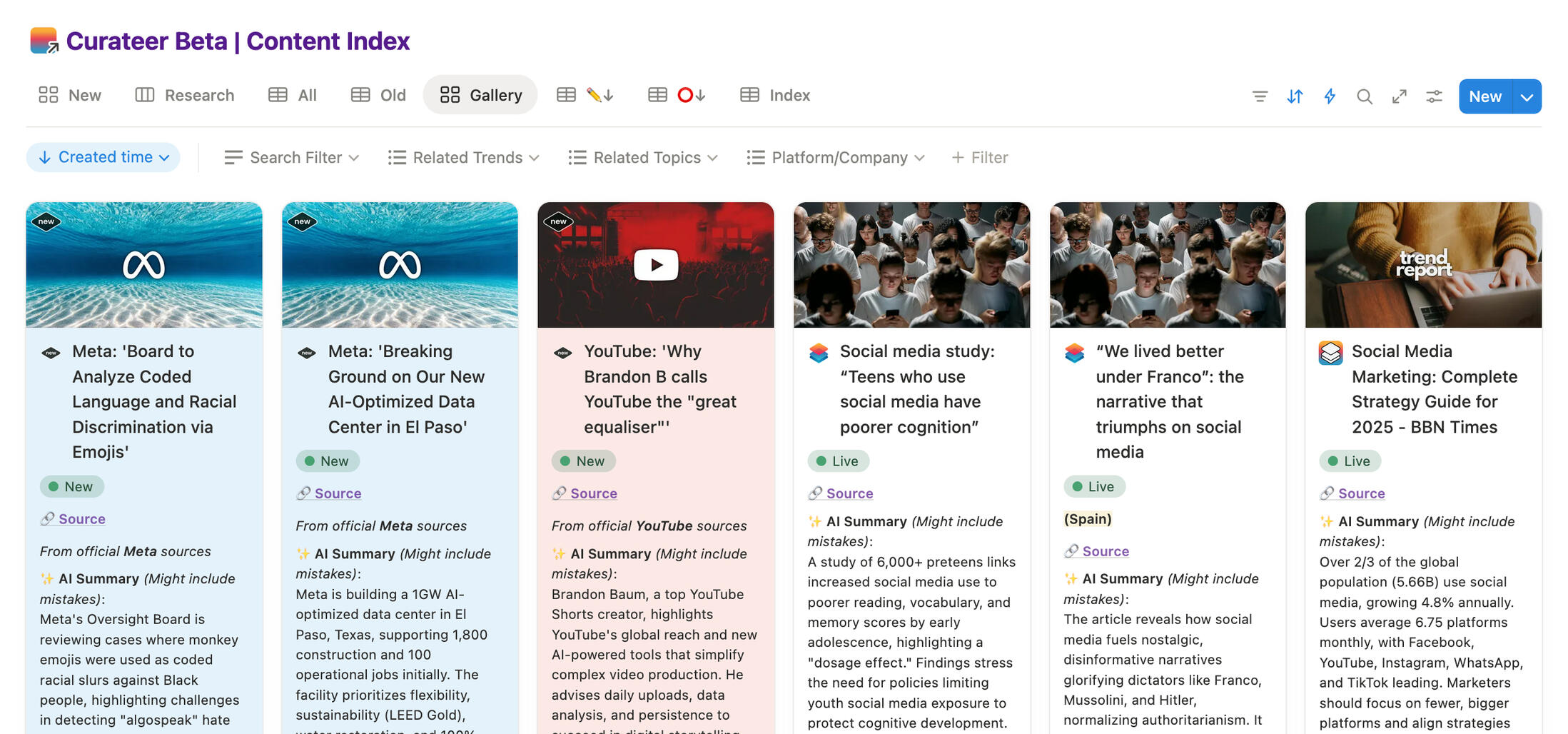The image size is (1568, 734).
Task: Add a new filter with + Filter
Action: tap(980, 157)
